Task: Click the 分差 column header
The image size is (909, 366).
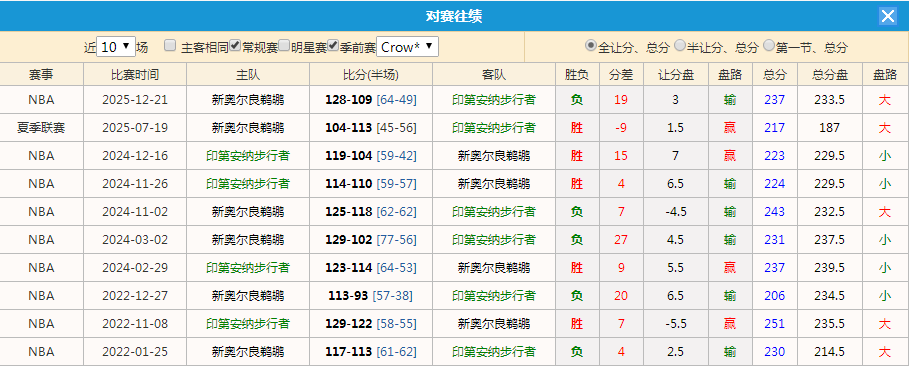Action: tap(621, 74)
